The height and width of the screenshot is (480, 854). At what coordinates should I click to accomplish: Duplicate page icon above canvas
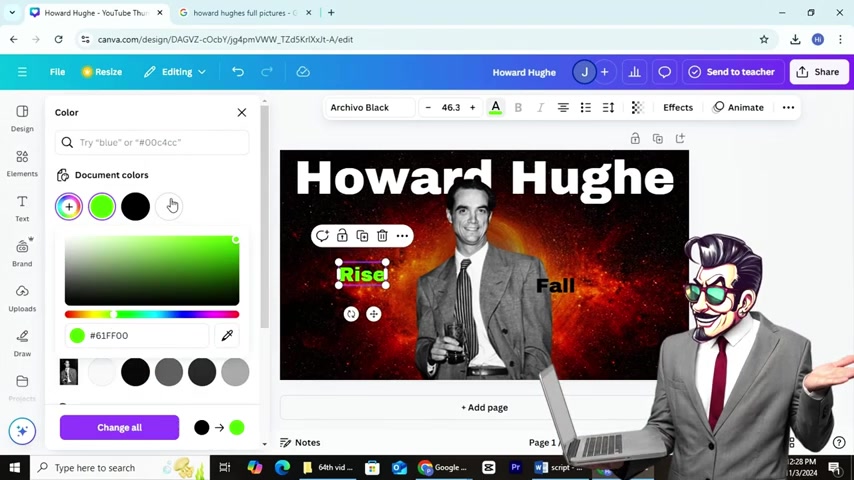click(x=657, y=138)
